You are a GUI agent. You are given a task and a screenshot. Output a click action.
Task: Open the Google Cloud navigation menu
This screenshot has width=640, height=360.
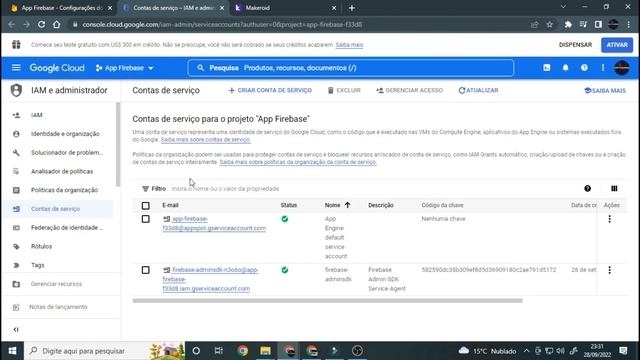click(x=16, y=68)
